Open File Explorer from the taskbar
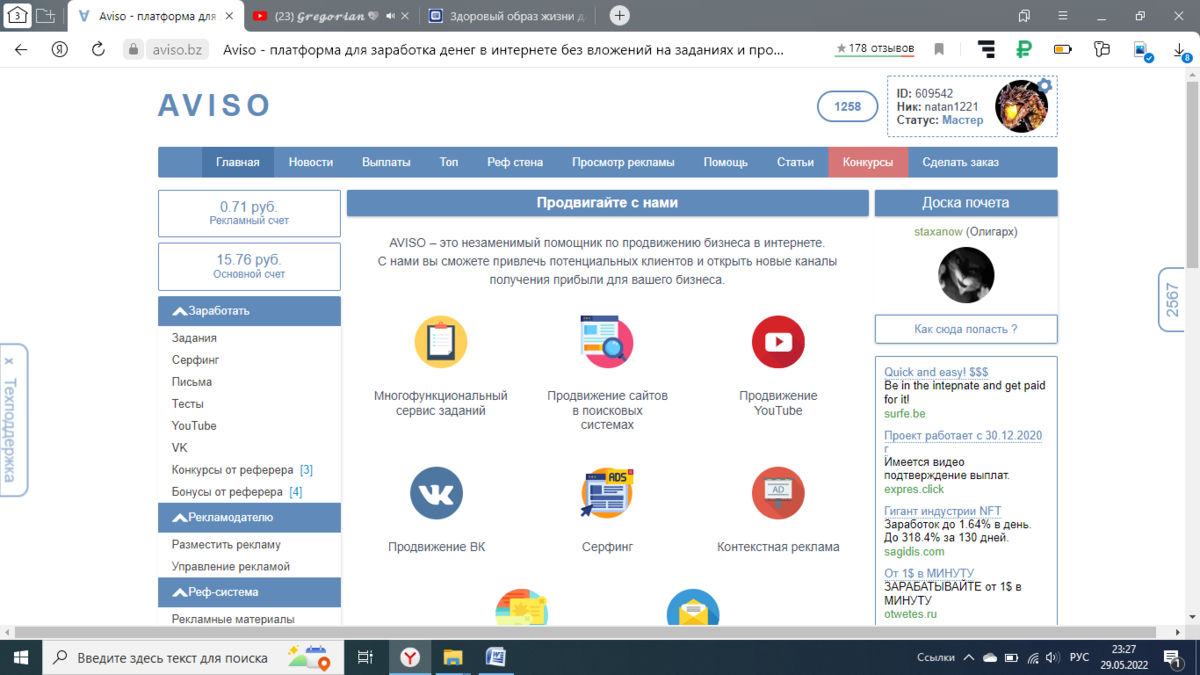 [453, 657]
